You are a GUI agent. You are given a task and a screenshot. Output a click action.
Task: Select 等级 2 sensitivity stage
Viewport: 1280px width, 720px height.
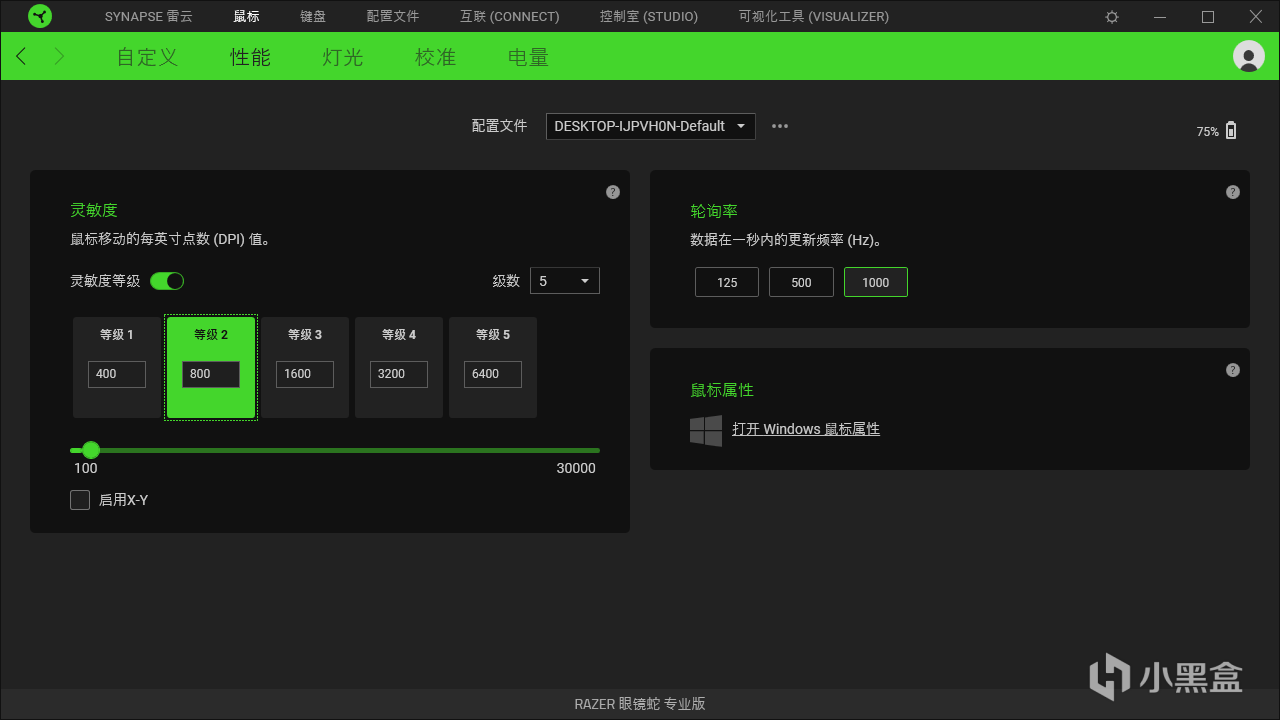211,367
